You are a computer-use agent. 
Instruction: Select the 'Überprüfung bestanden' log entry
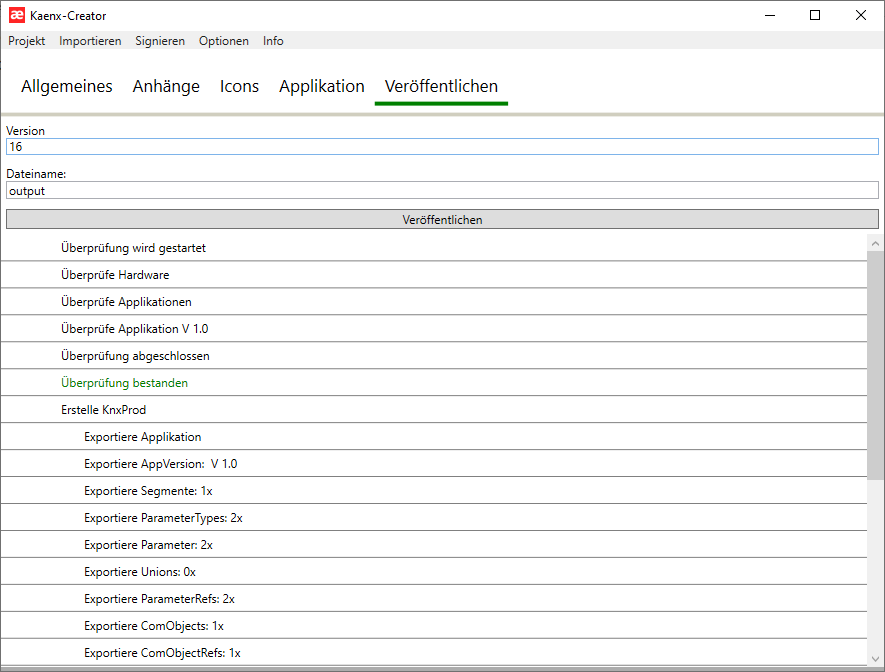[x=124, y=383]
